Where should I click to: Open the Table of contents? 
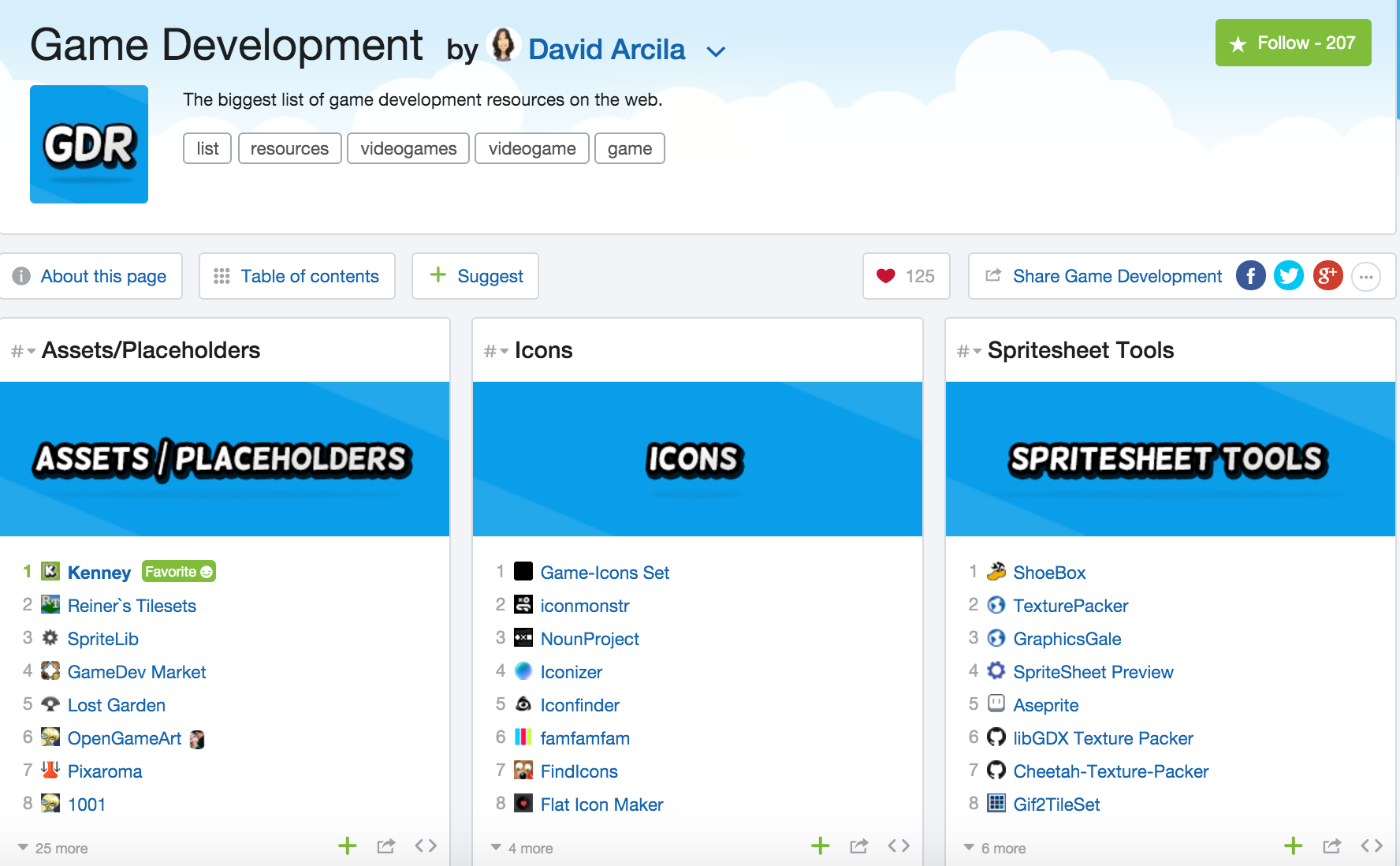tap(297, 276)
